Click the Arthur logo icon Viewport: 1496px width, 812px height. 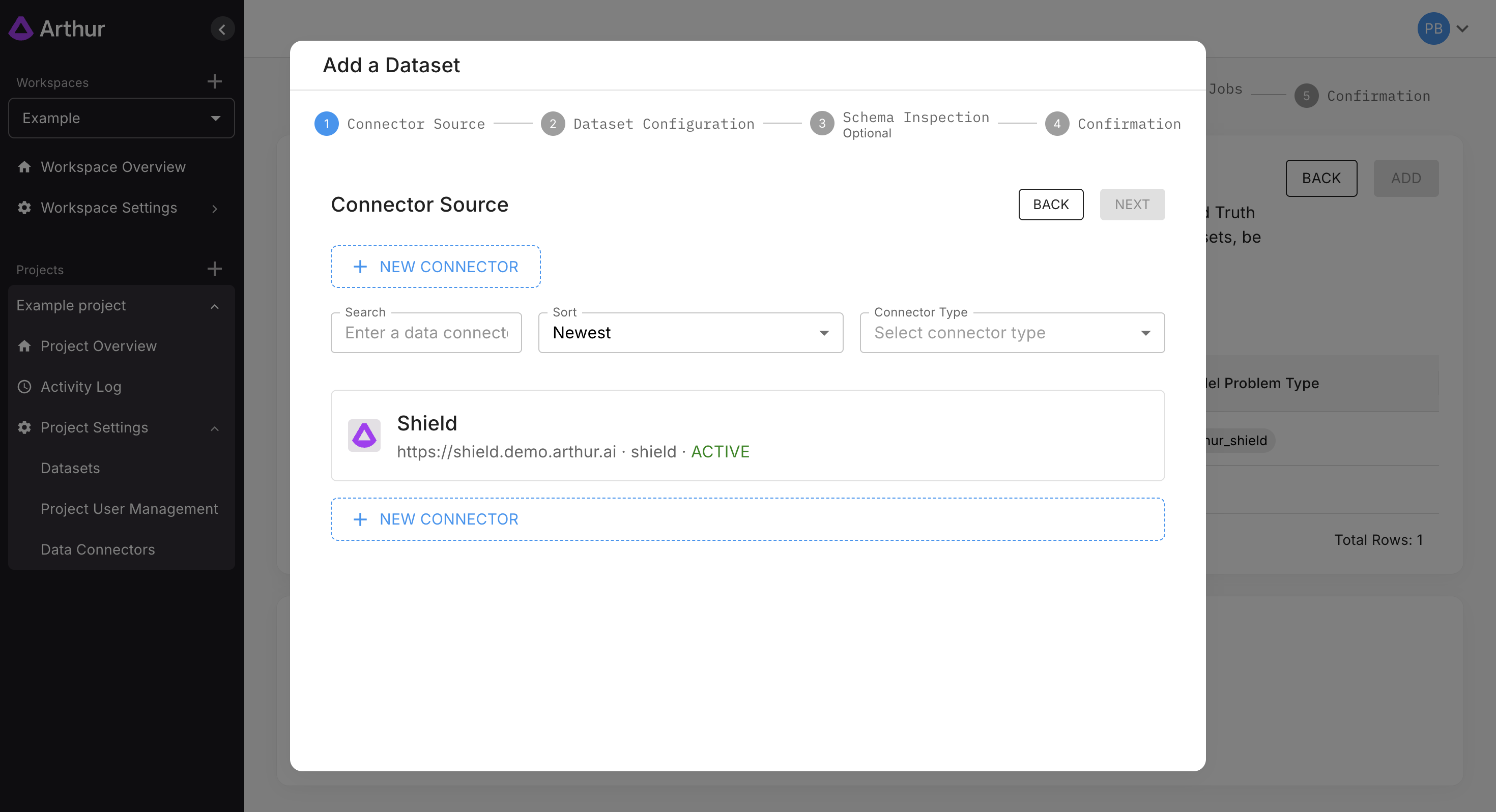21,28
